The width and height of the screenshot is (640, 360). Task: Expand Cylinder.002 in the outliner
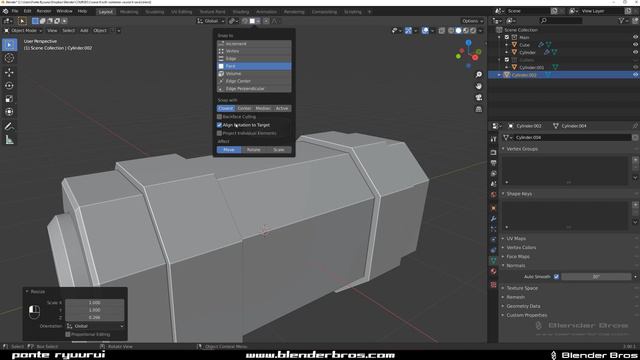click(x=499, y=75)
